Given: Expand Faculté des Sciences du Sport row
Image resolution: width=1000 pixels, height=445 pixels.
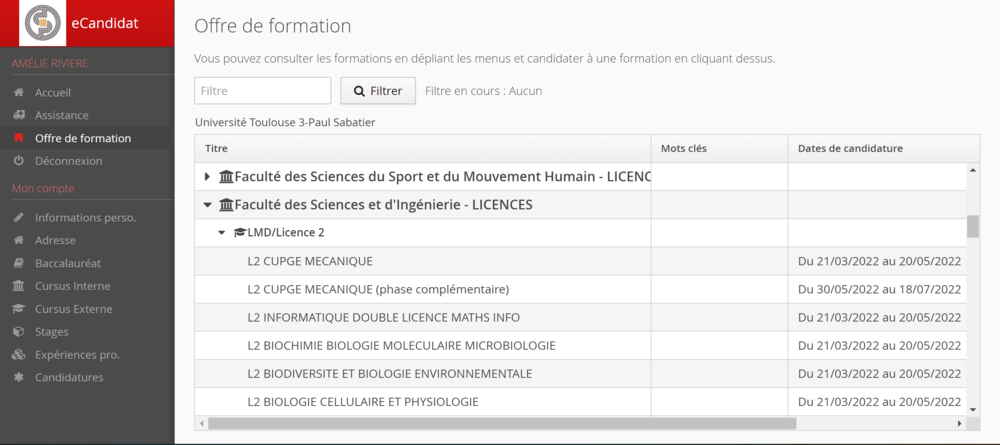Looking at the screenshot, I should (207, 177).
